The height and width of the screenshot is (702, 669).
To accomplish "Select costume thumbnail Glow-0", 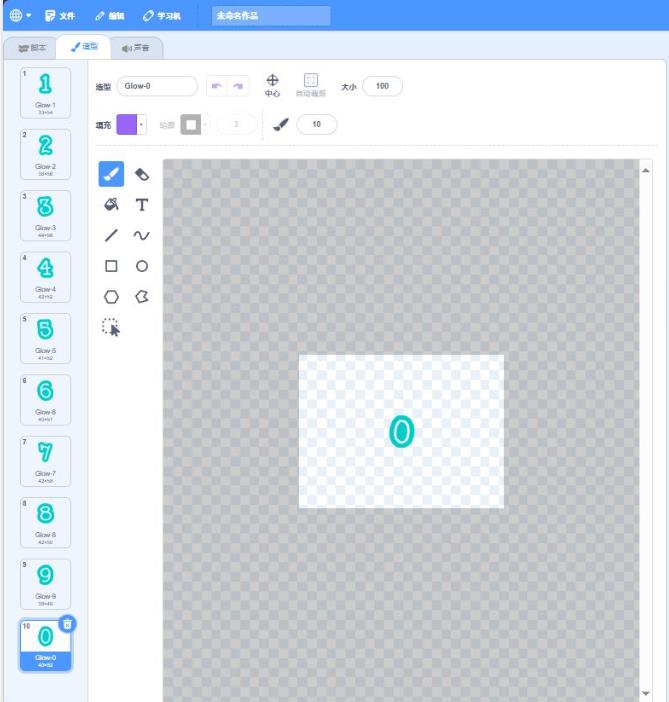I will [x=45, y=645].
